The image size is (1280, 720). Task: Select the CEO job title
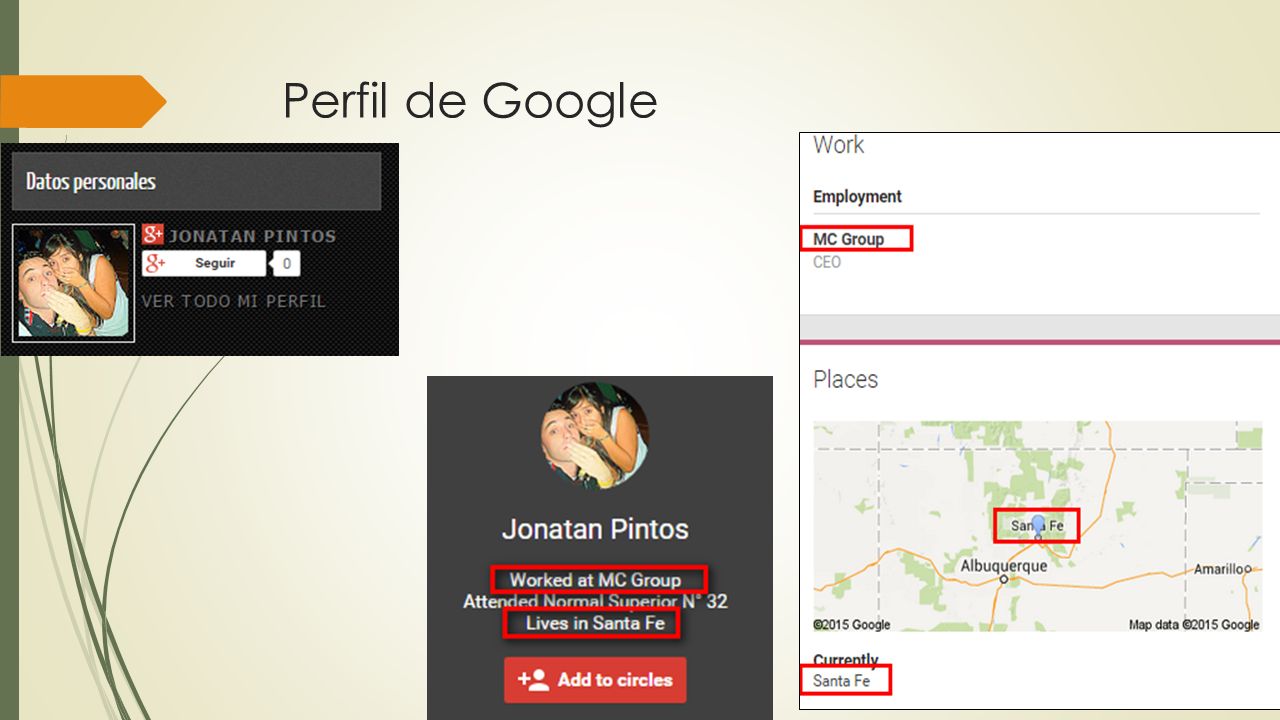827,262
